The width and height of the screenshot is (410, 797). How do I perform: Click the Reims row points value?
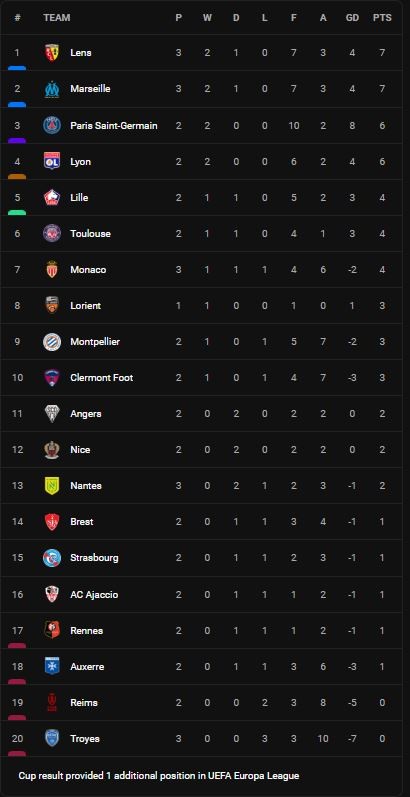point(382,702)
